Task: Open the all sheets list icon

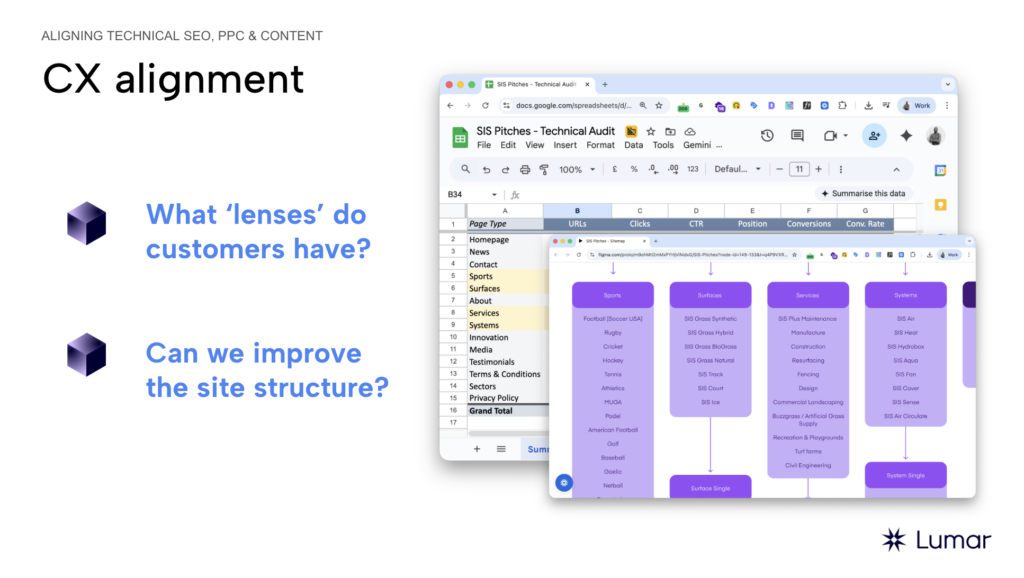Action: point(501,449)
